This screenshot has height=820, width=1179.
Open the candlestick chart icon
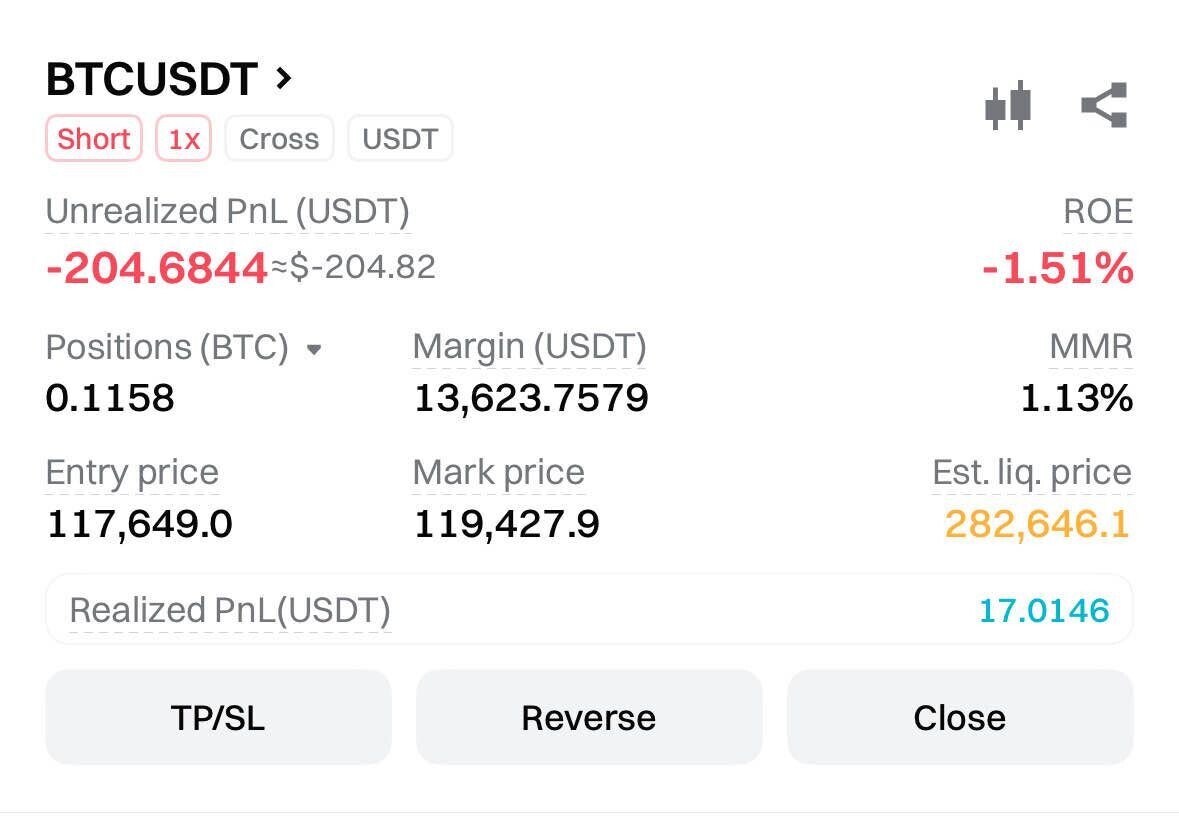[x=1007, y=105]
